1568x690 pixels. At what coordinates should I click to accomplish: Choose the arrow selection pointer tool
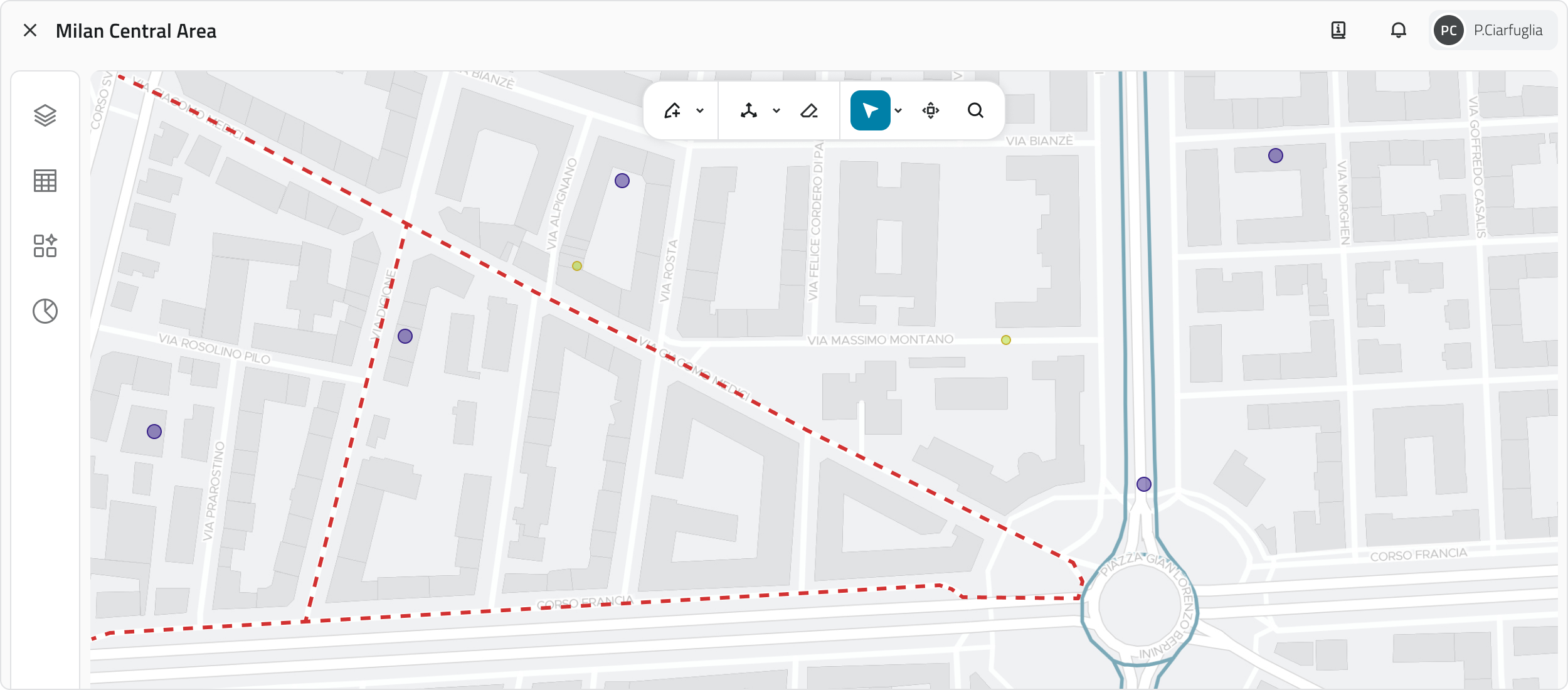(870, 111)
